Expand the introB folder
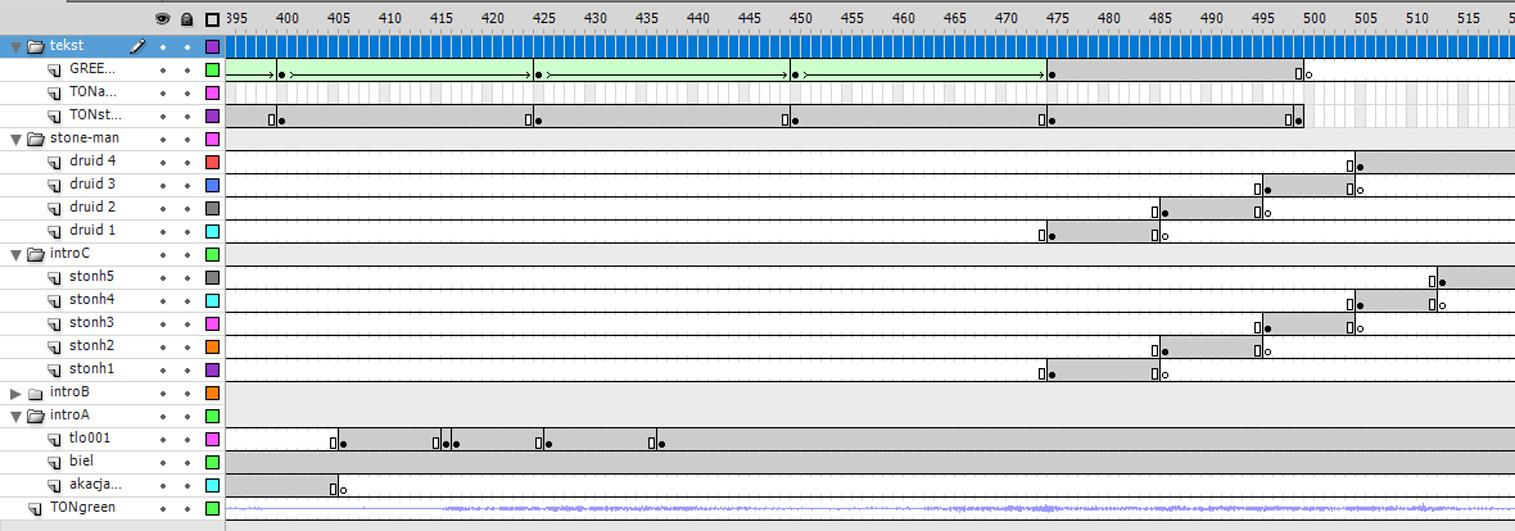 click(16, 393)
